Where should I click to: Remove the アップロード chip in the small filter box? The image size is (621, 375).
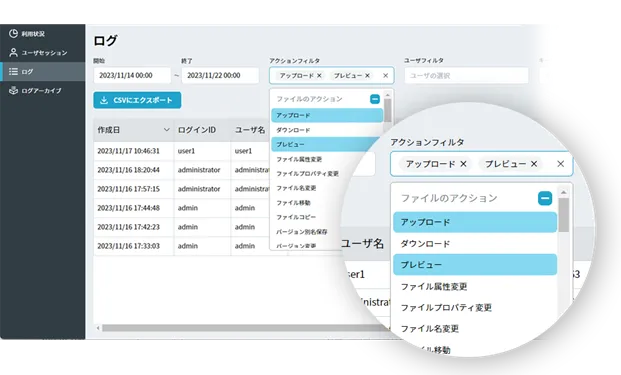tap(319, 75)
